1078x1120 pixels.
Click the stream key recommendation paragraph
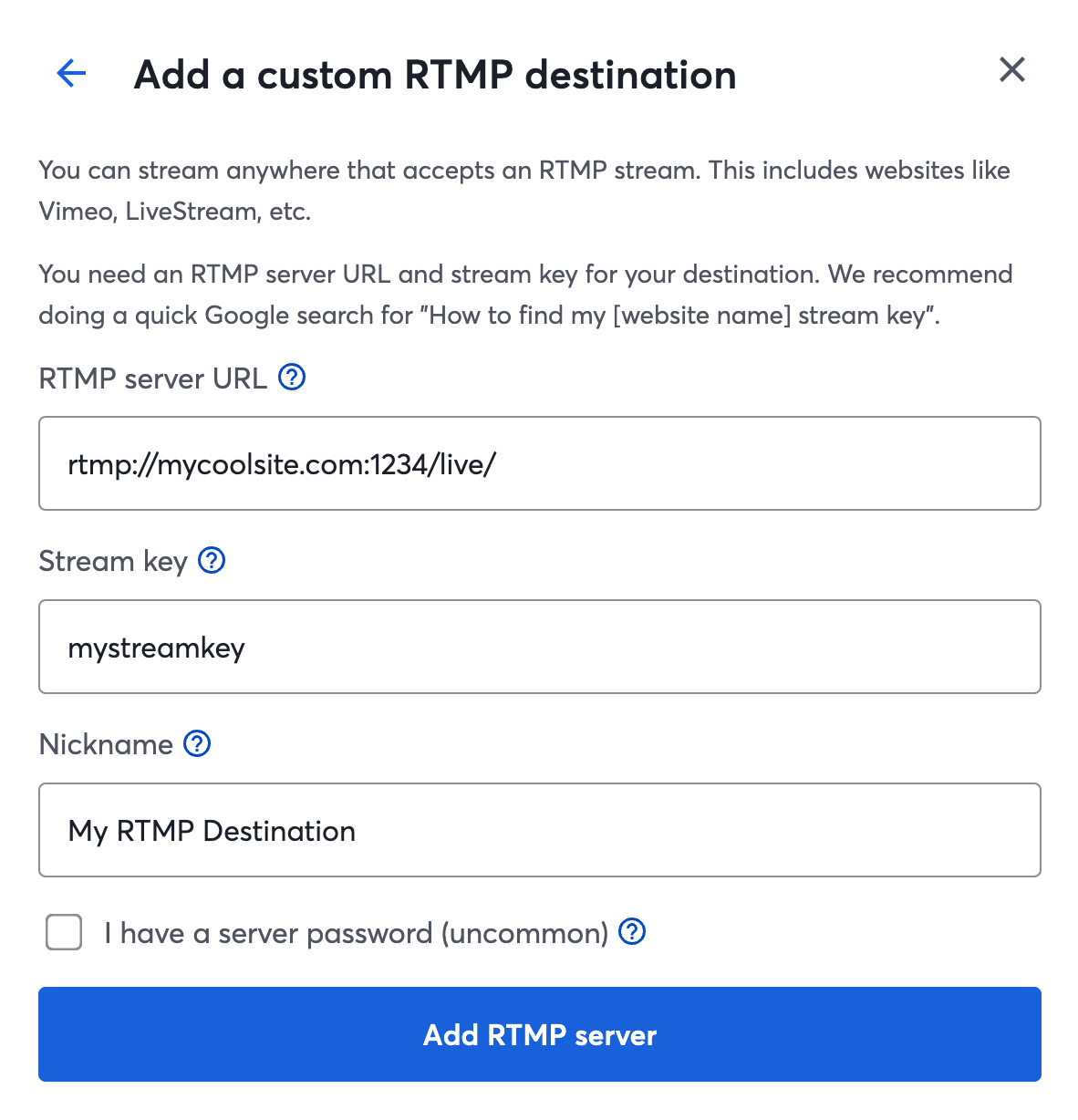tap(525, 295)
